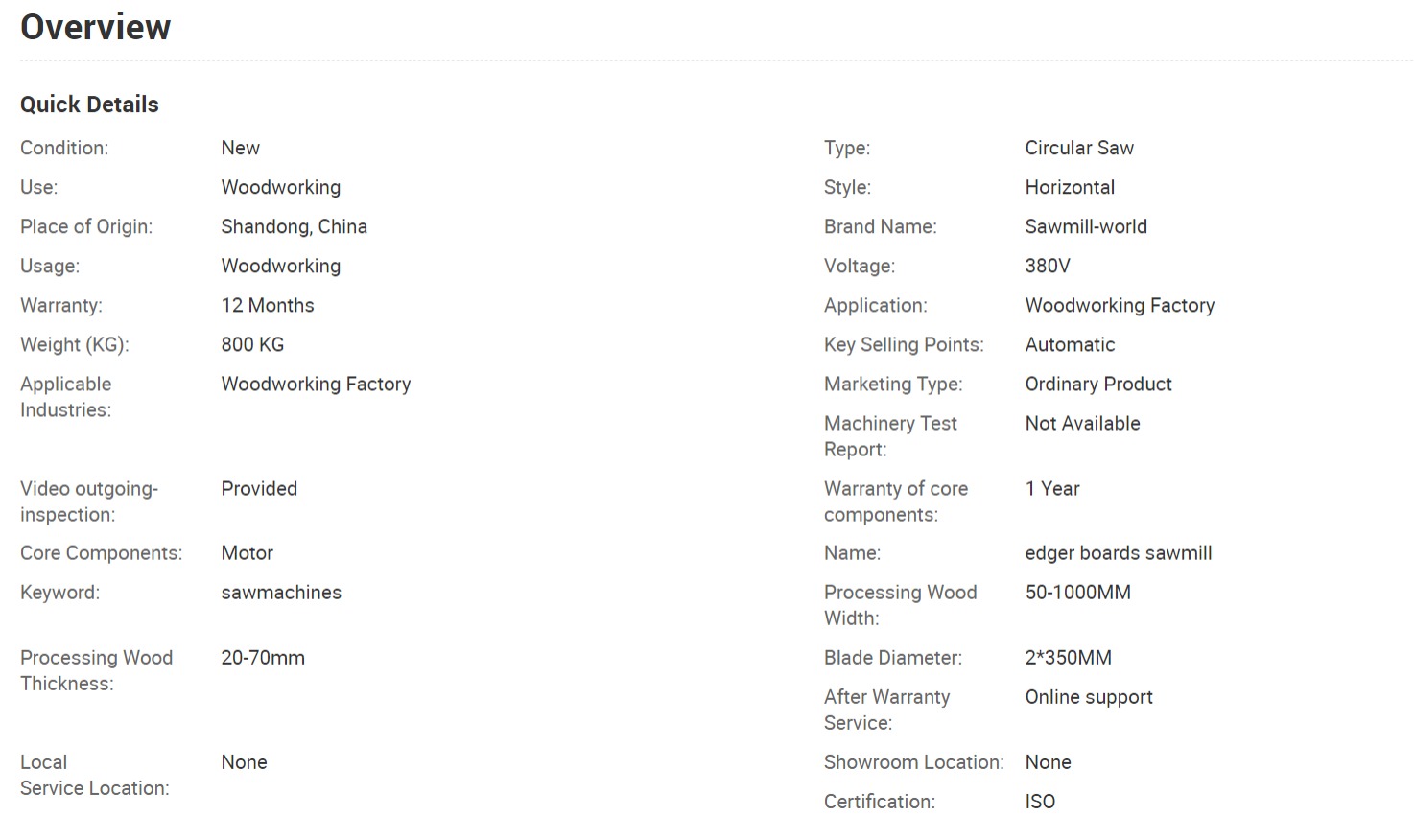Select the Brand Name value Sawmill-world
This screenshot has width=1415, height=840.
(1085, 227)
